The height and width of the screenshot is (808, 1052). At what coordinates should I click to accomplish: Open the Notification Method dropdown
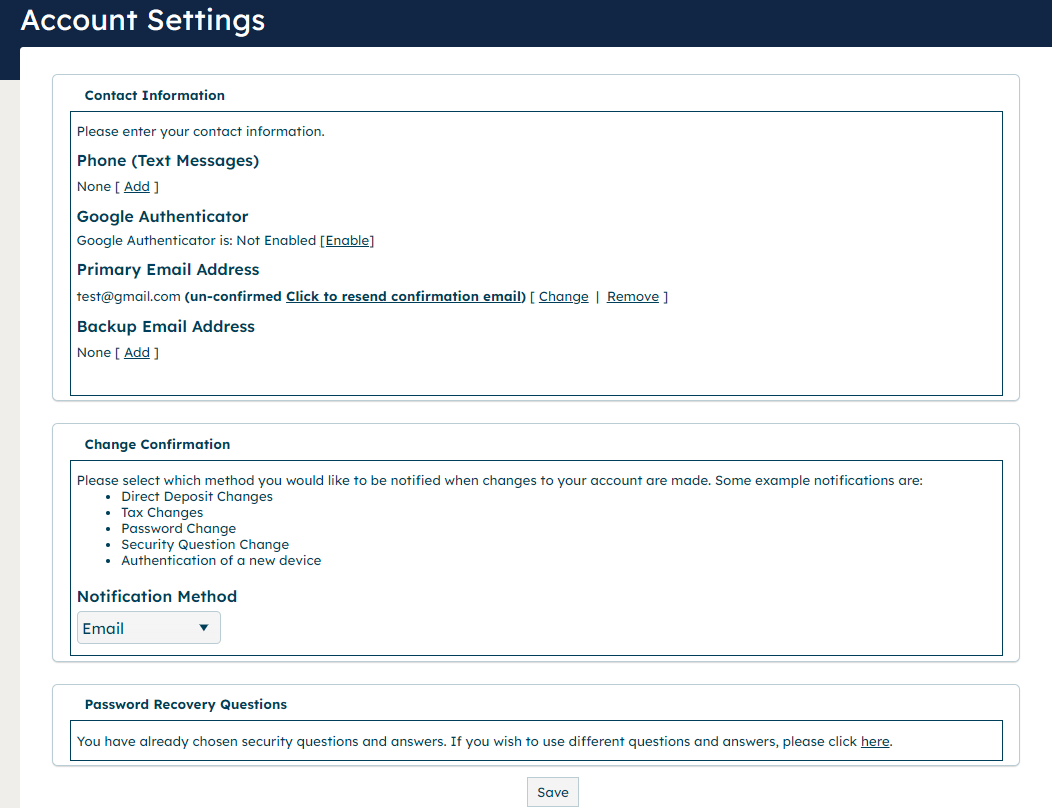click(148, 628)
